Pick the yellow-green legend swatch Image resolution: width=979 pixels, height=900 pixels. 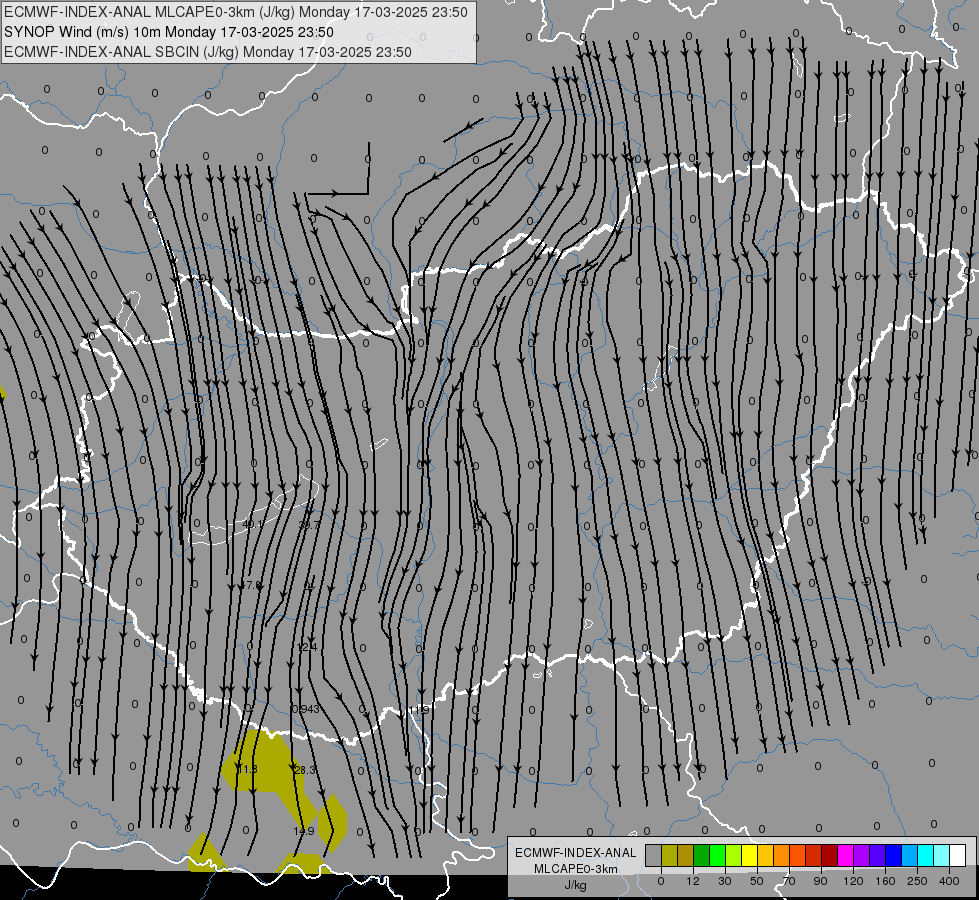pyautogui.click(x=734, y=855)
